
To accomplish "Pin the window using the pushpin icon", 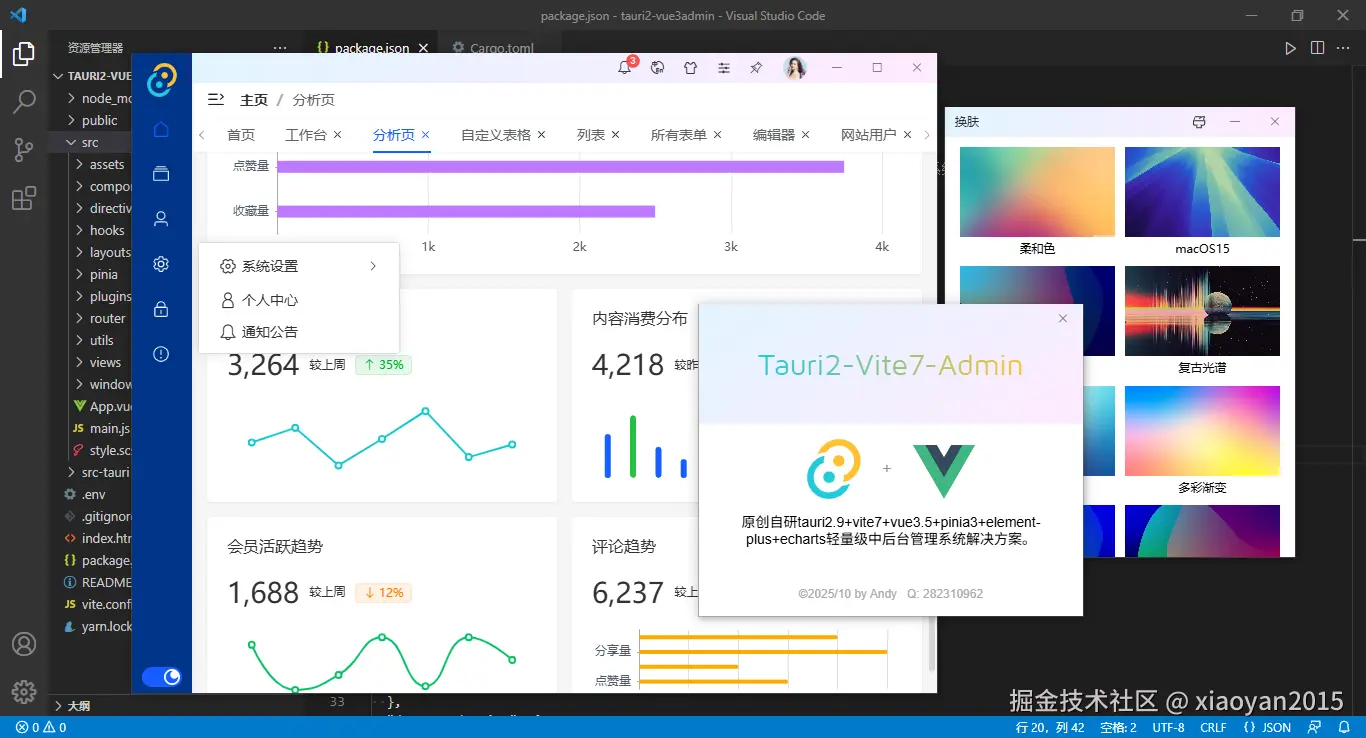I will (757, 67).
